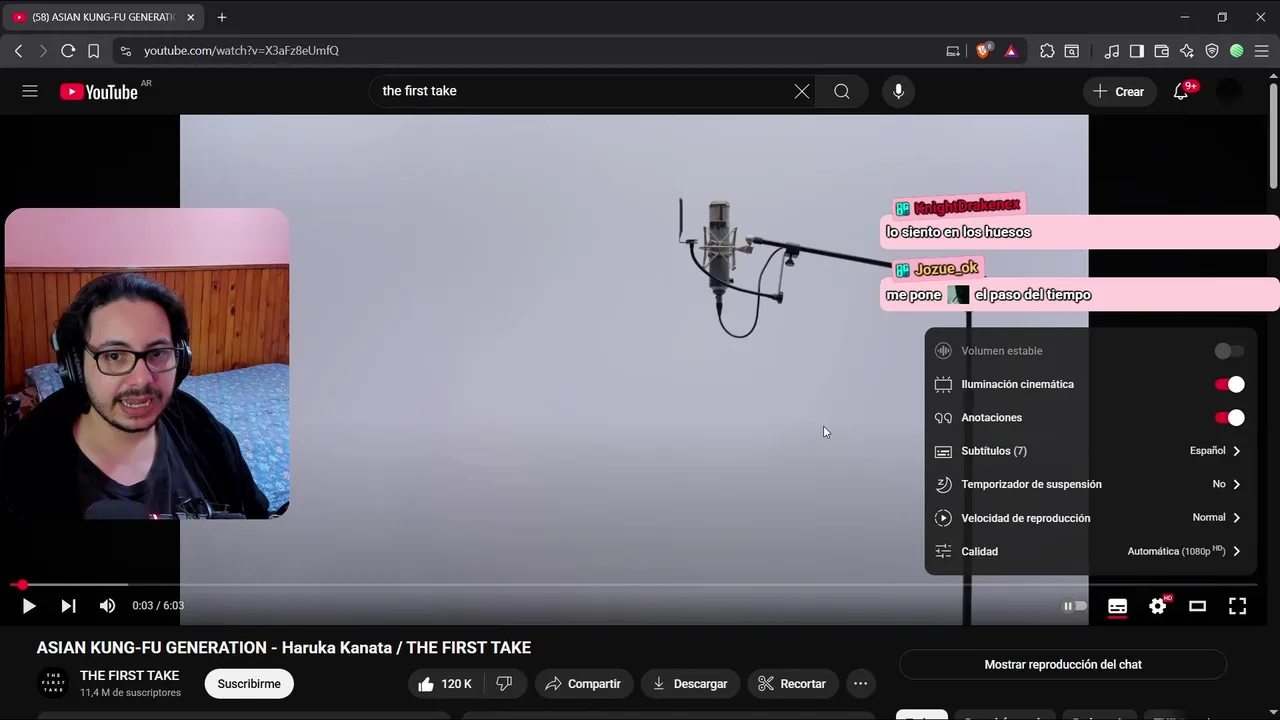Enter fullscreen mode

point(1237,606)
